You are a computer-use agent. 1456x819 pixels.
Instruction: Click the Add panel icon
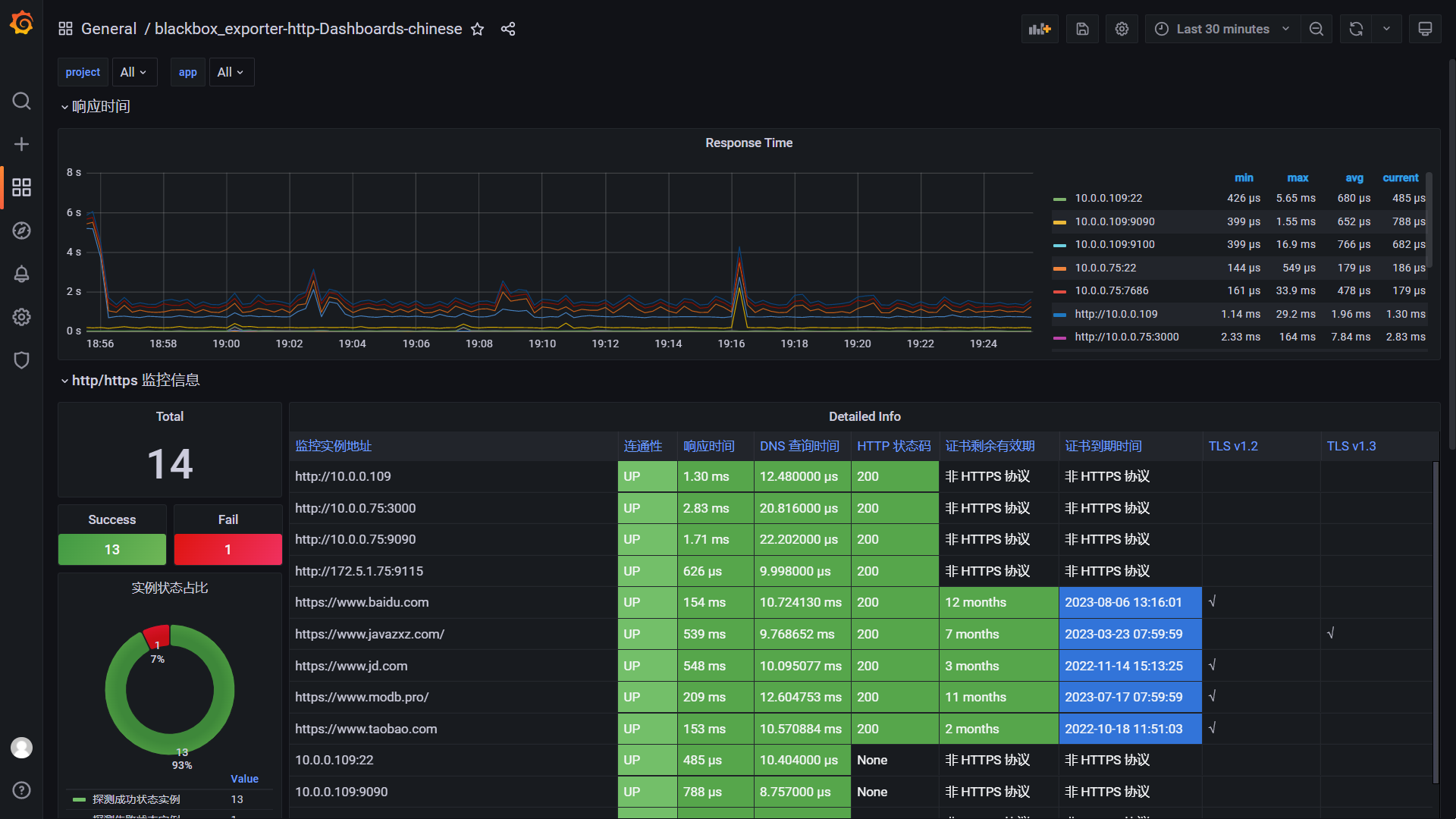(x=1039, y=29)
